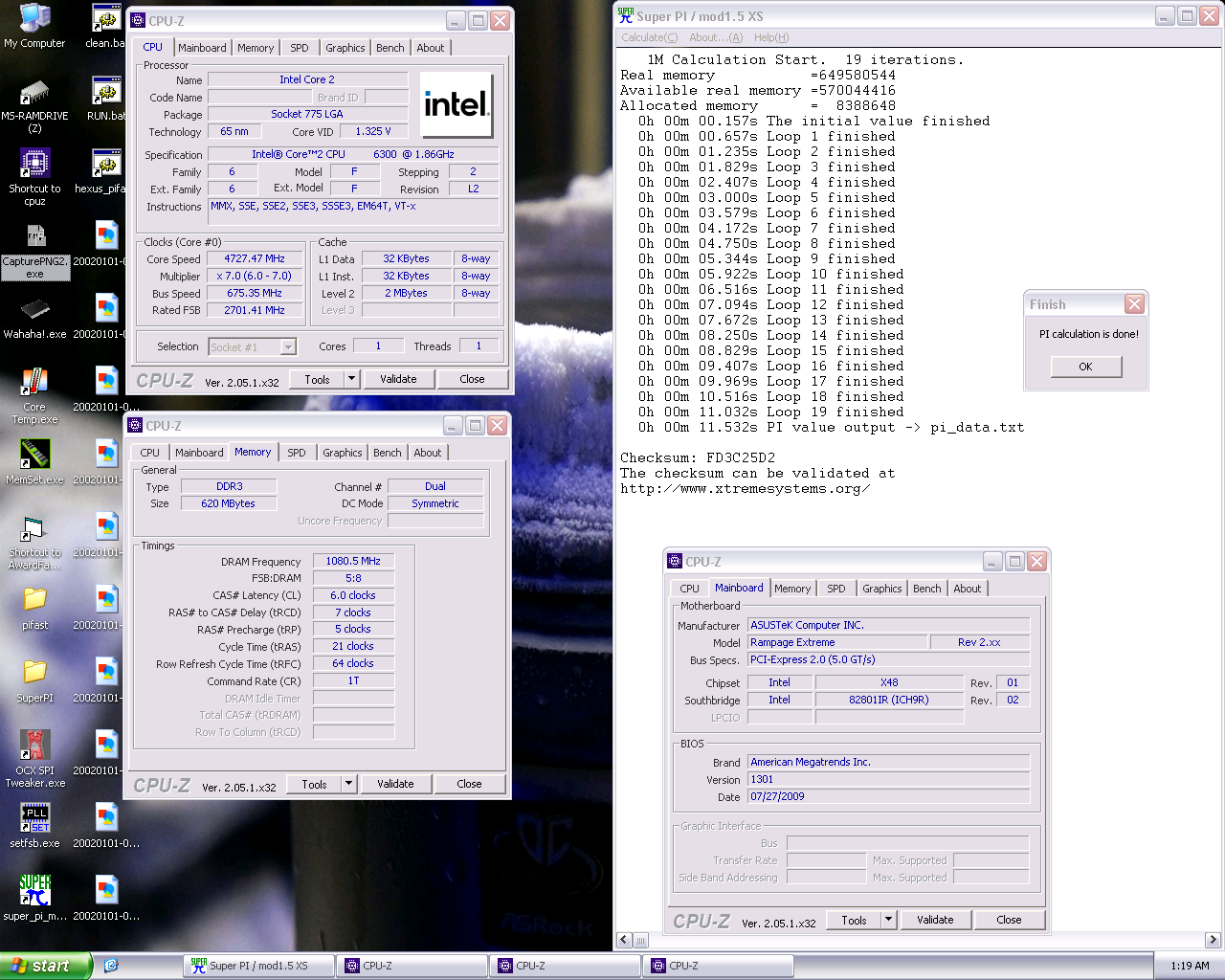Select the Shortcut to AwardFa... icon

coord(34,543)
